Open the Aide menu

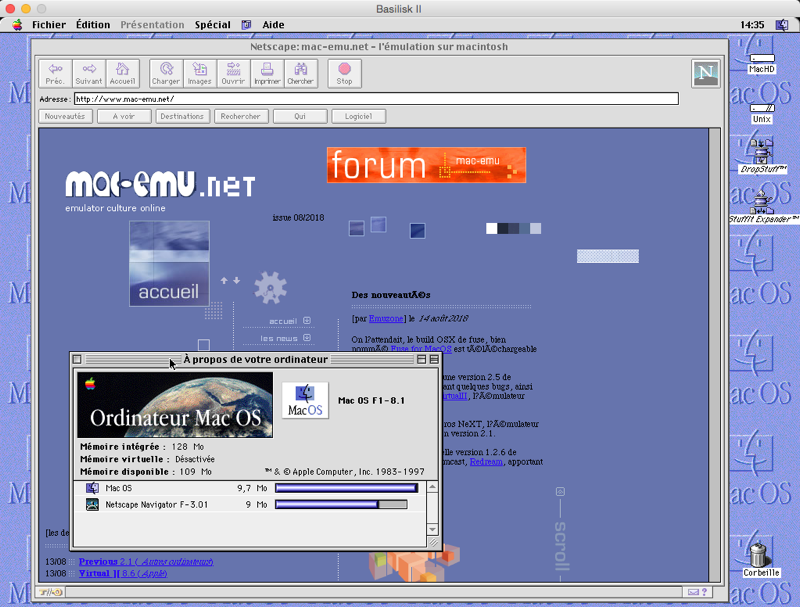[273, 24]
